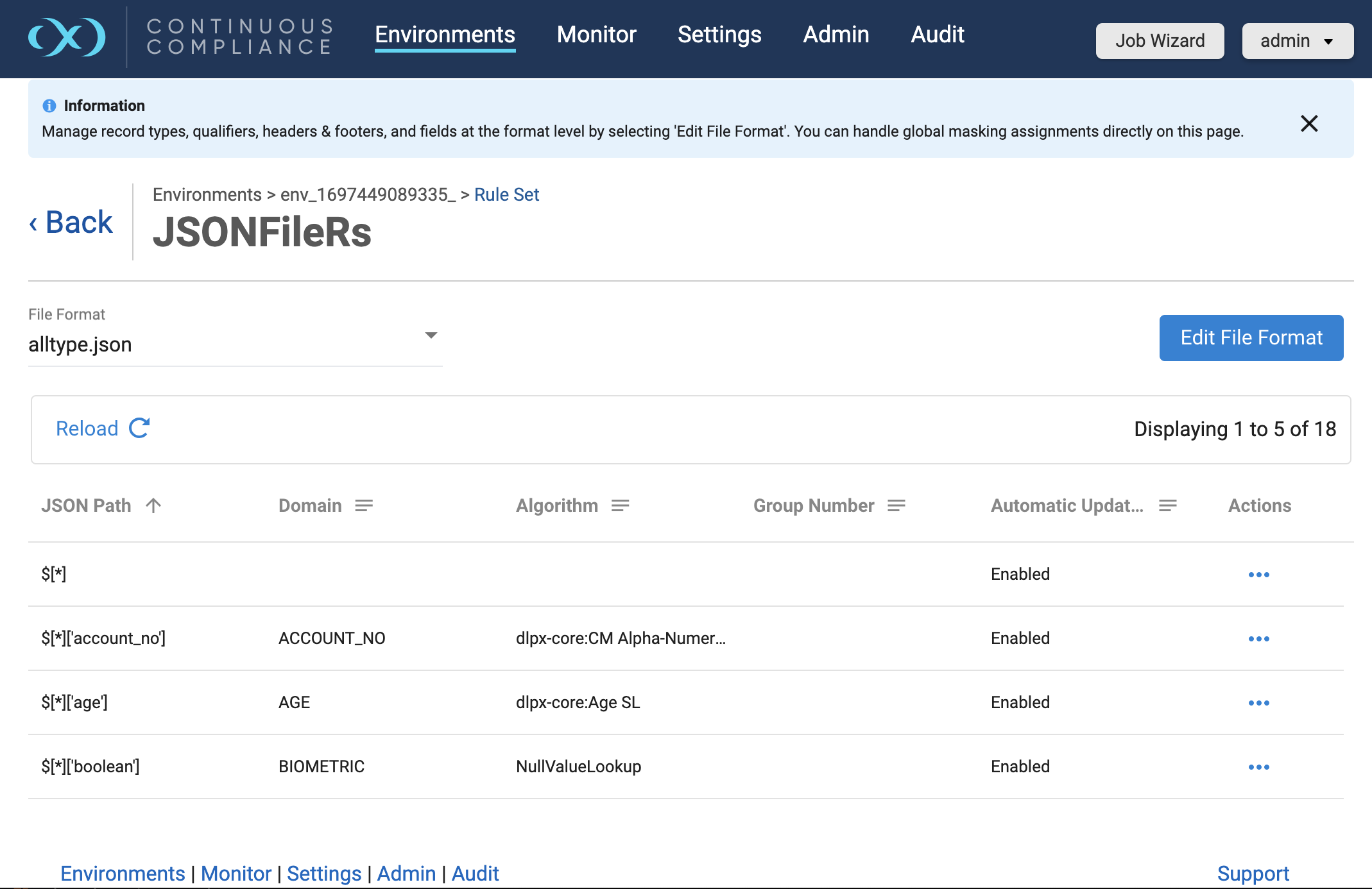Open actions menu for account_no row
This screenshot has height=889, width=1372.
tap(1258, 638)
